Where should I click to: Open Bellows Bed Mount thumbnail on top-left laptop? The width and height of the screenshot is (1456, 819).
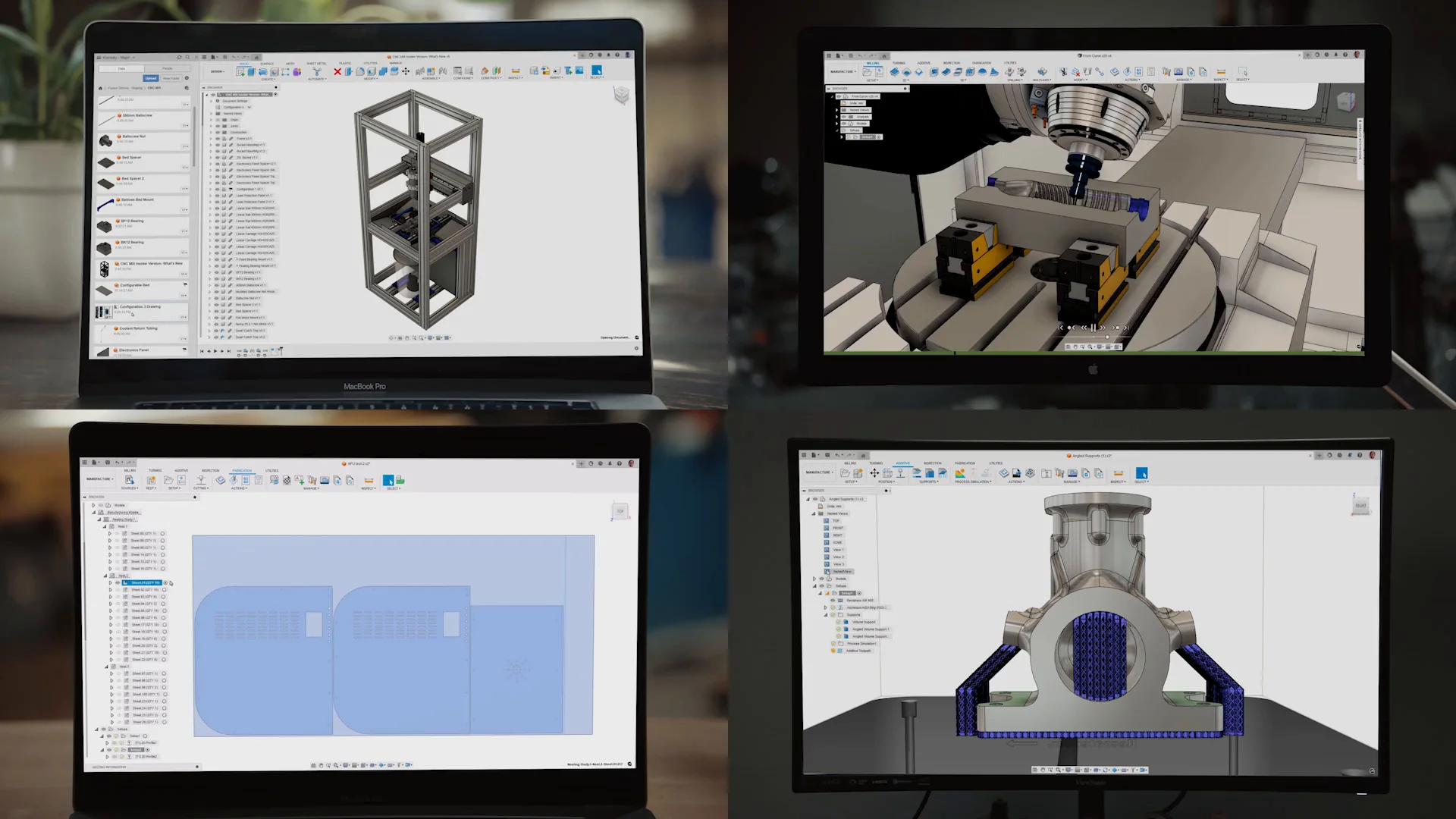(105, 204)
